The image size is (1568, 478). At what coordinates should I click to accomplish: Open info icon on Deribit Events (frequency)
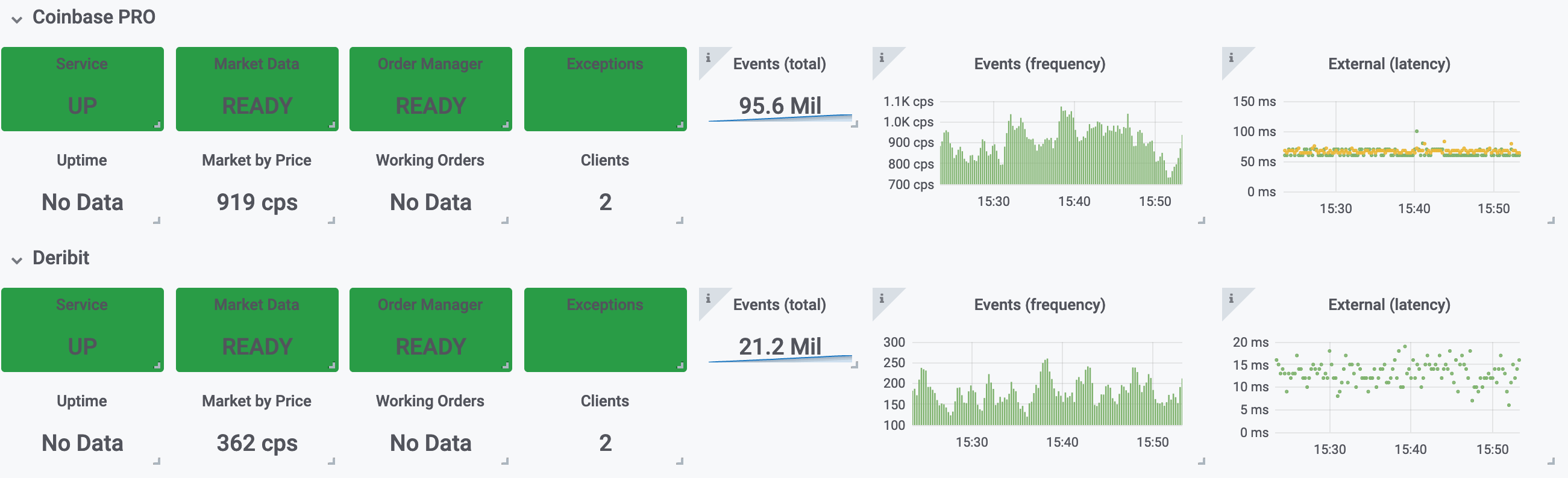coord(882,299)
